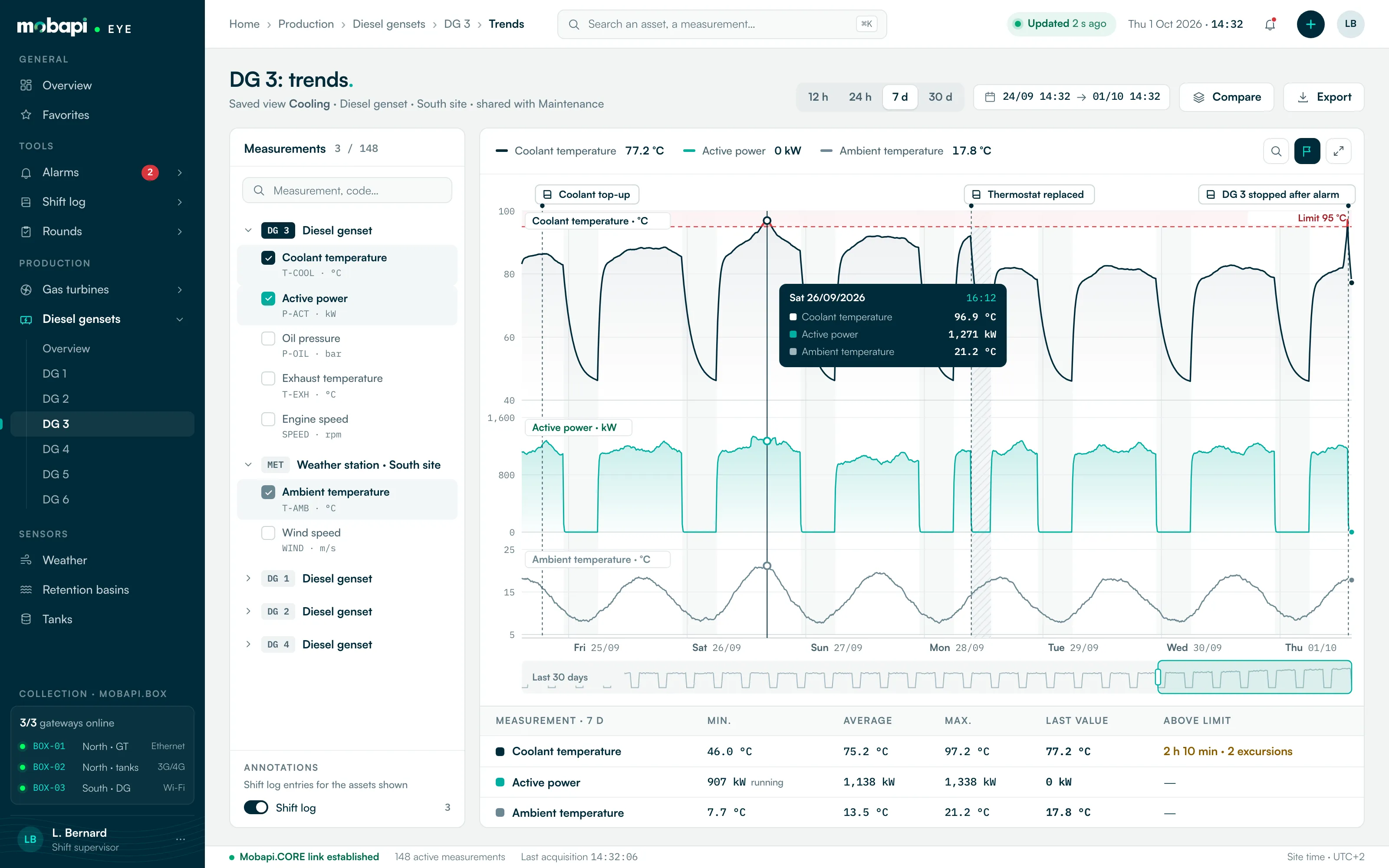The image size is (1389, 868).
Task: Click the green plus add button
Action: 1310,24
